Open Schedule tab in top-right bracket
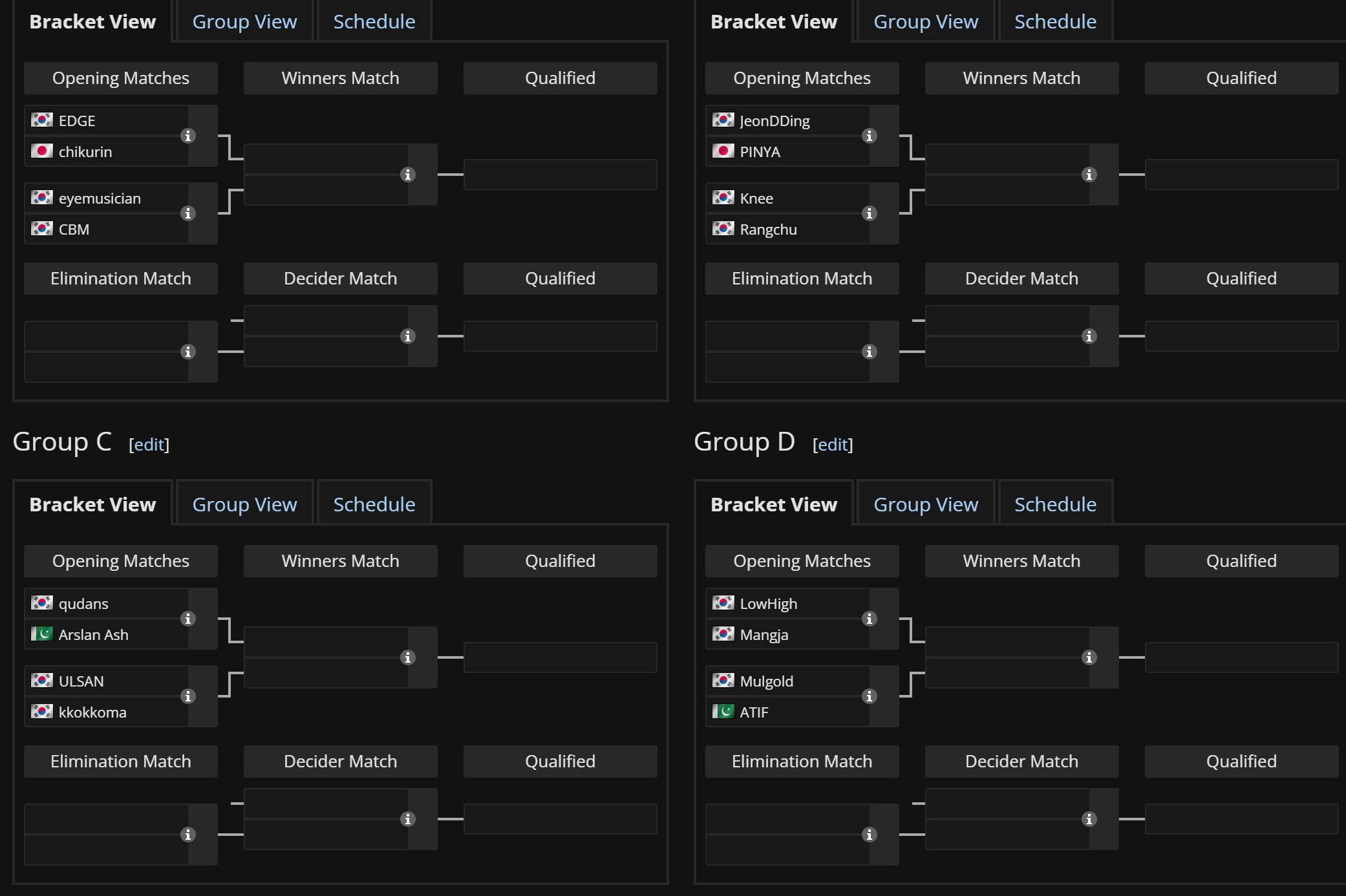This screenshot has height=896, width=1346. click(x=1055, y=21)
